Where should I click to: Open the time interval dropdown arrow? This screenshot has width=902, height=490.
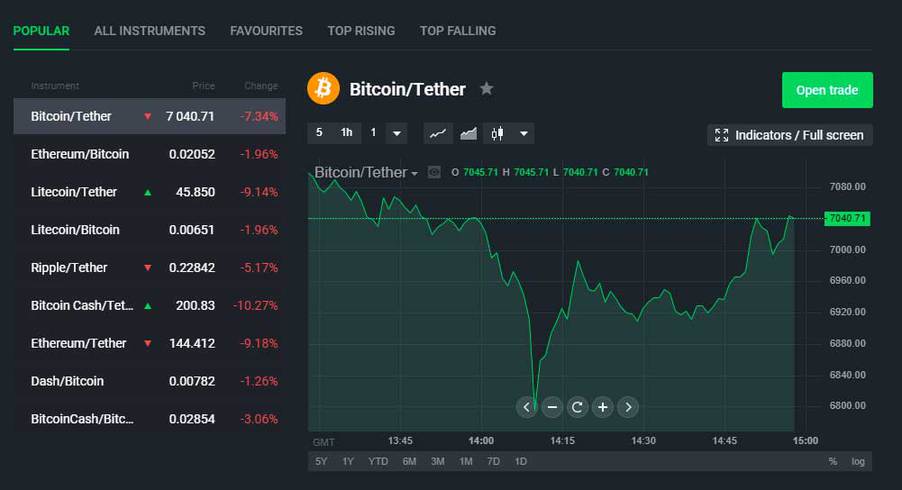[396, 133]
